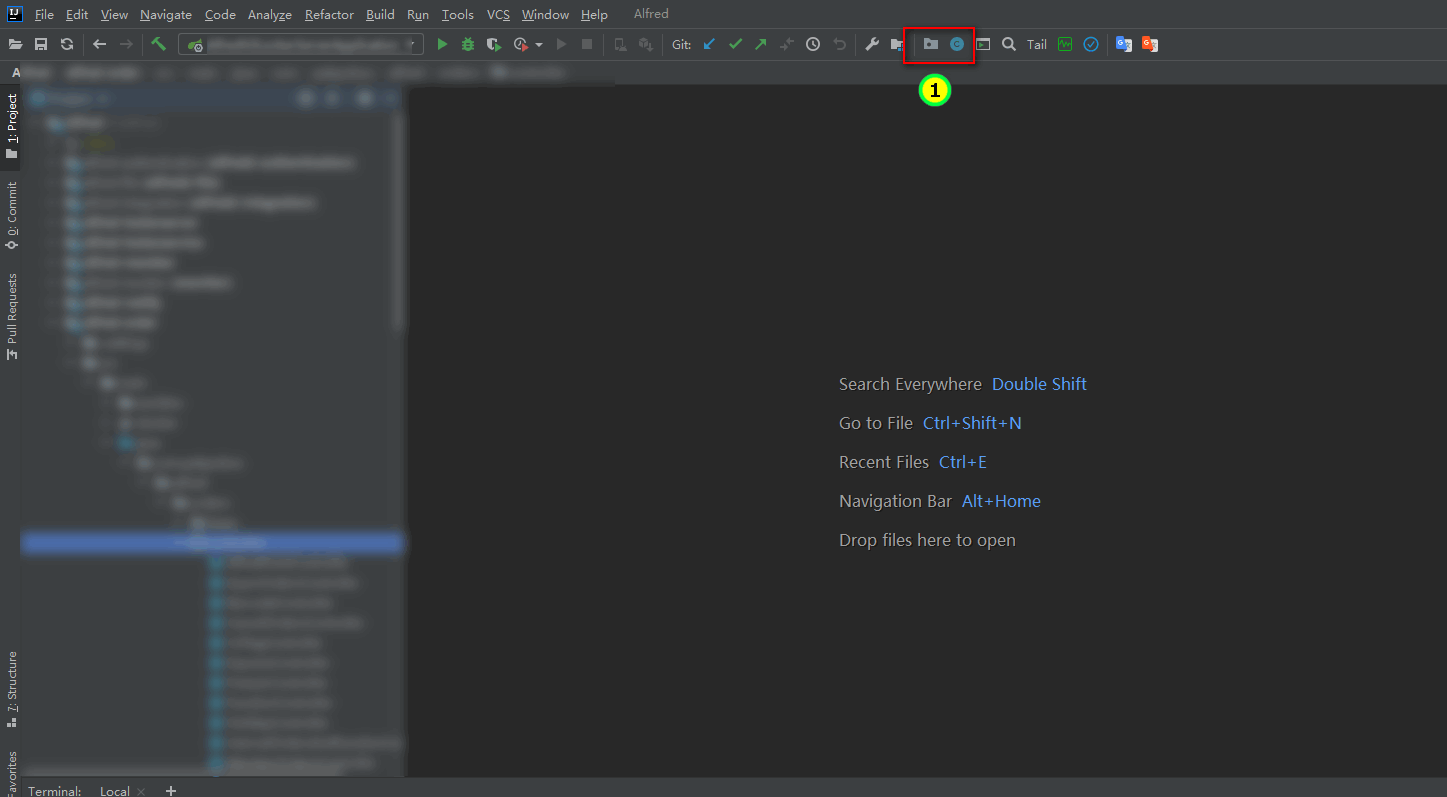The height and width of the screenshot is (797, 1447).
Task: Click the Terminal panel label
Action: (x=54, y=790)
